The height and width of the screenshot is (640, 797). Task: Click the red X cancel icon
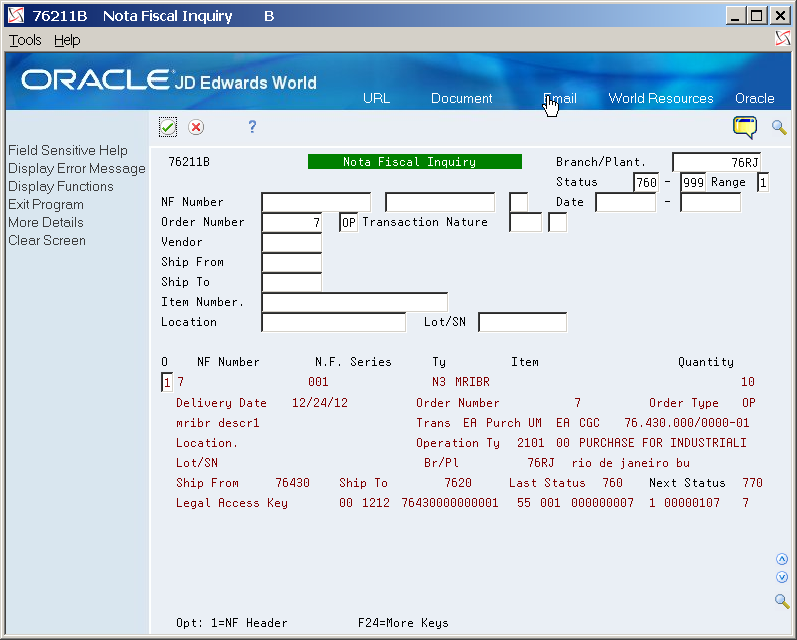point(196,127)
